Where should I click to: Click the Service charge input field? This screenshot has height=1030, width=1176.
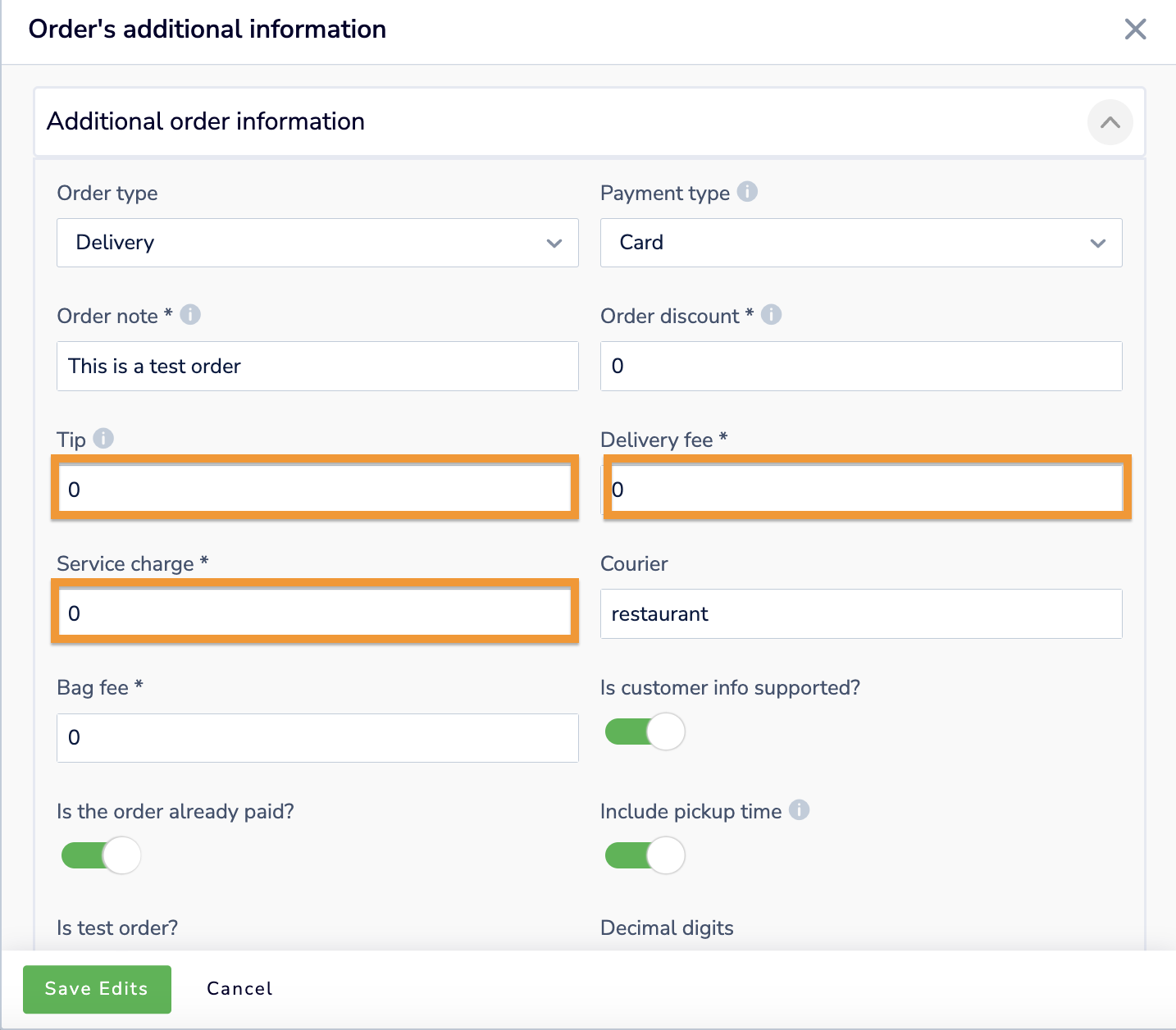tap(316, 613)
